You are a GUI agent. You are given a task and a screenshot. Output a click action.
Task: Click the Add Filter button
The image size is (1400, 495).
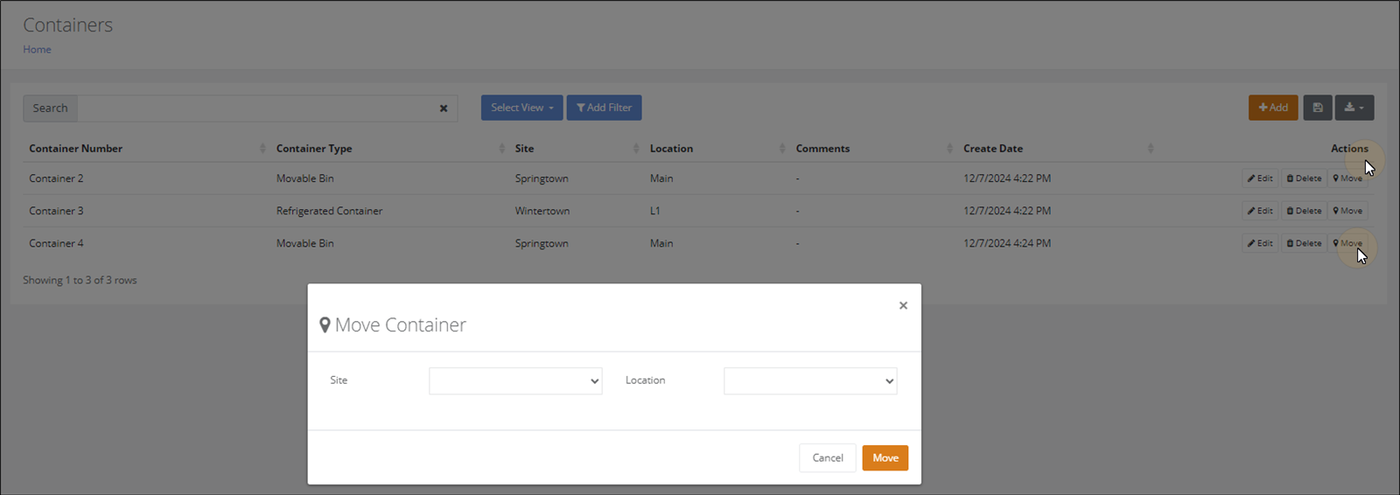pos(604,108)
